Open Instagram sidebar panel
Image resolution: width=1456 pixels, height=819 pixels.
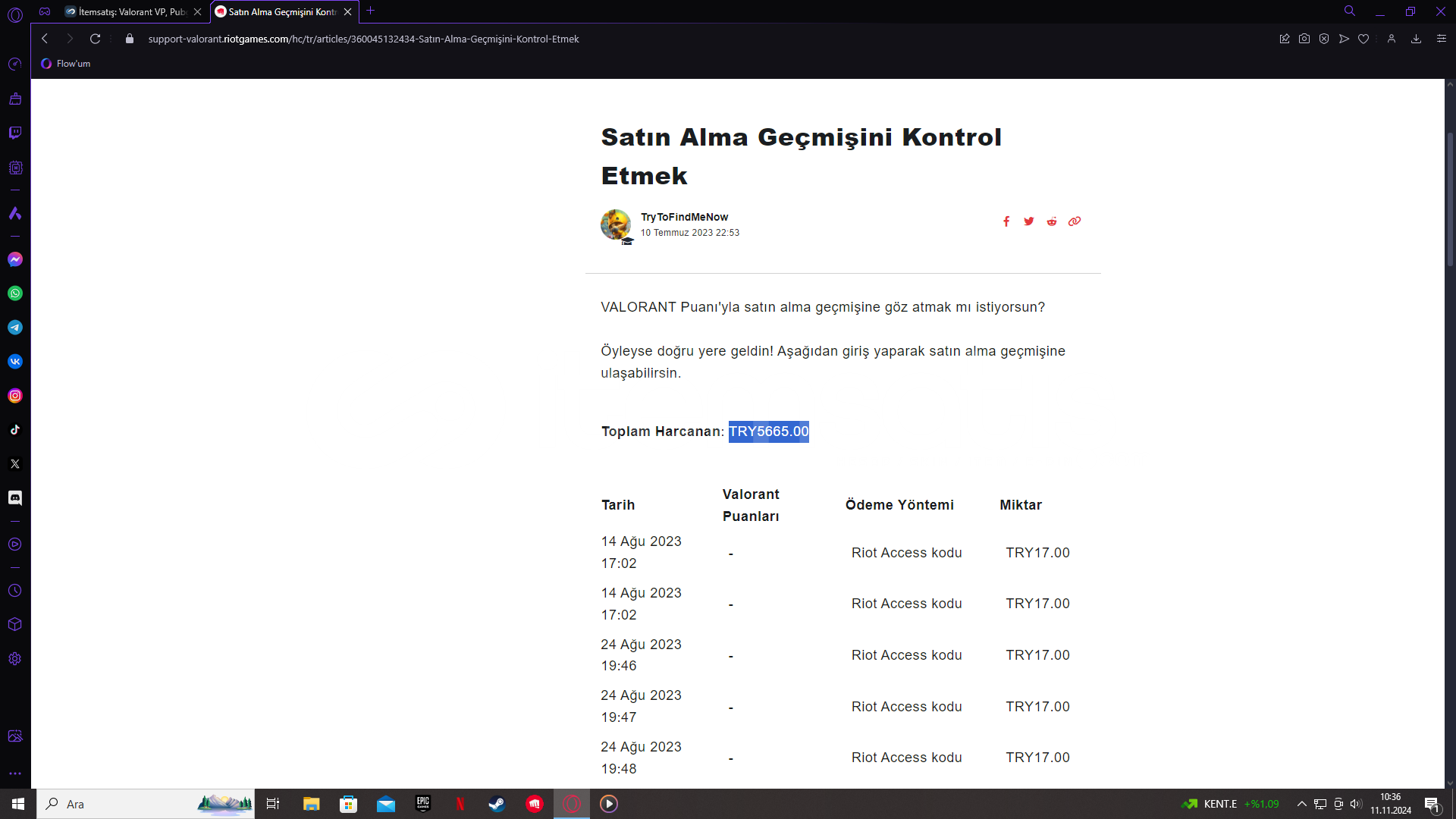click(x=15, y=396)
